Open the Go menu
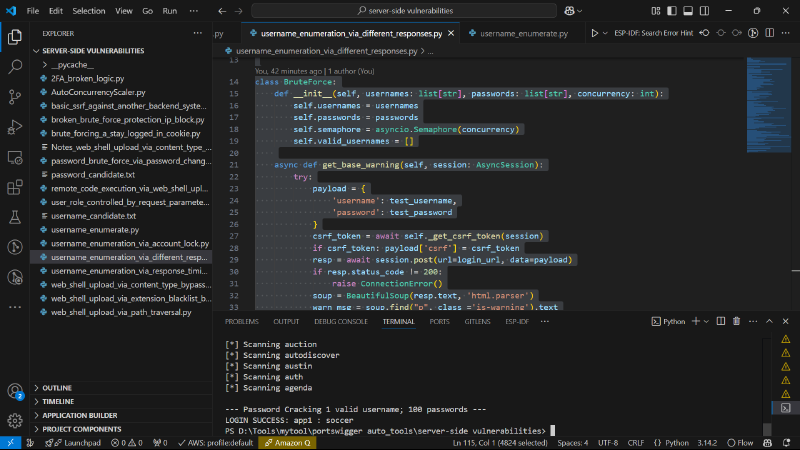The height and width of the screenshot is (450, 800). pos(147,11)
